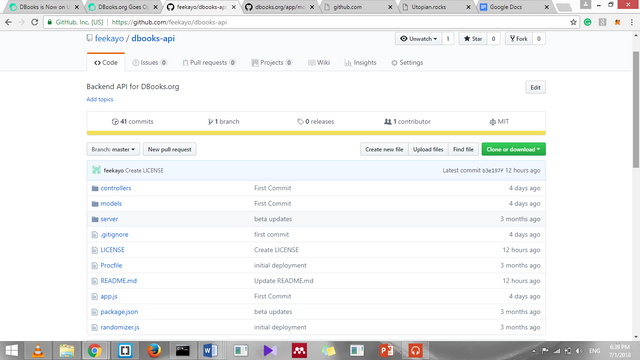
Task: Bookmark this page with the star icon
Action: (x=573, y=22)
